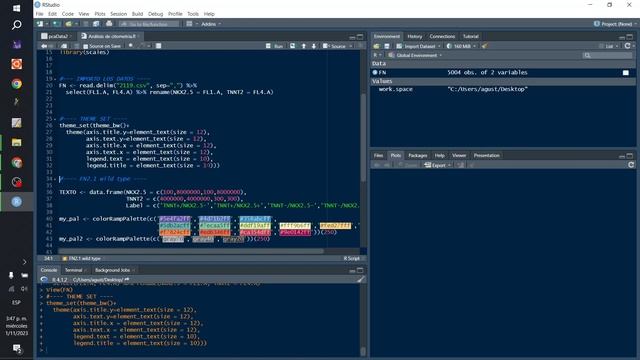Open section navigator FN2.1 wild type
Viewport: 640px width, 360px height.
click(x=84, y=258)
